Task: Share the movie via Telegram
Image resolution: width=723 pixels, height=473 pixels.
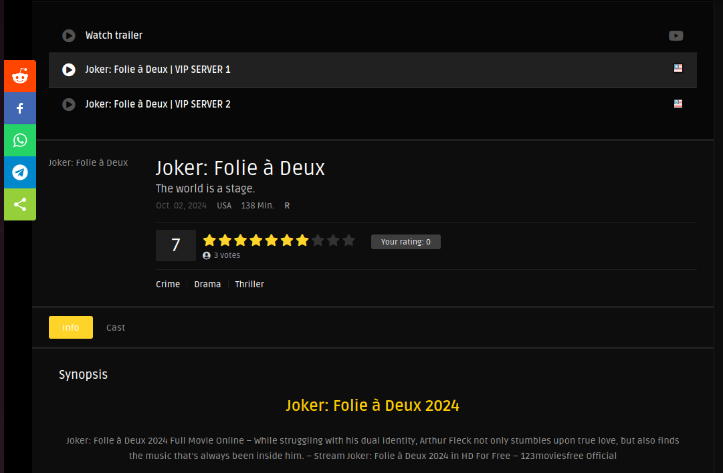Action: [x=19, y=172]
